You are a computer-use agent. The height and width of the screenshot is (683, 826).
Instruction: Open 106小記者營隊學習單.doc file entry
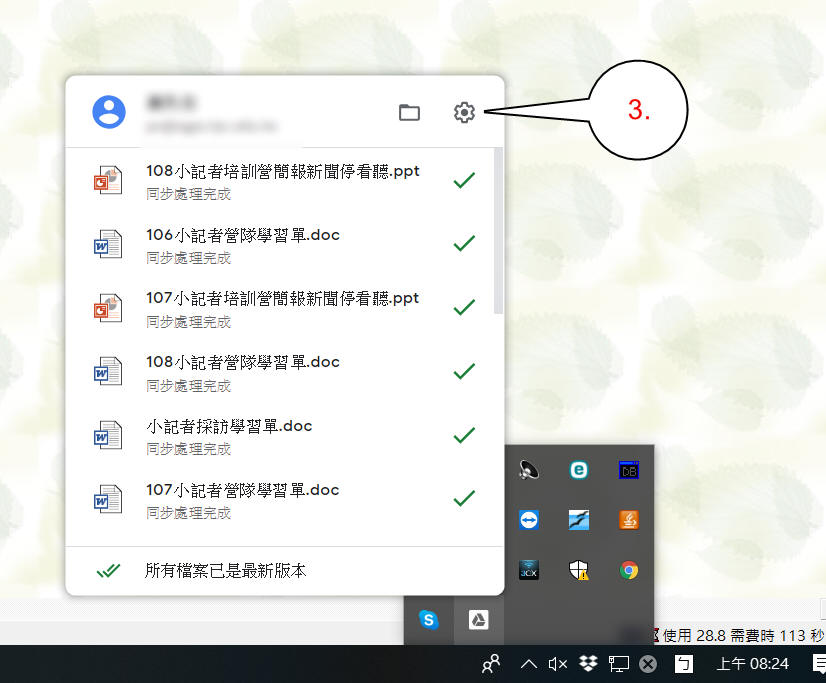[280, 244]
